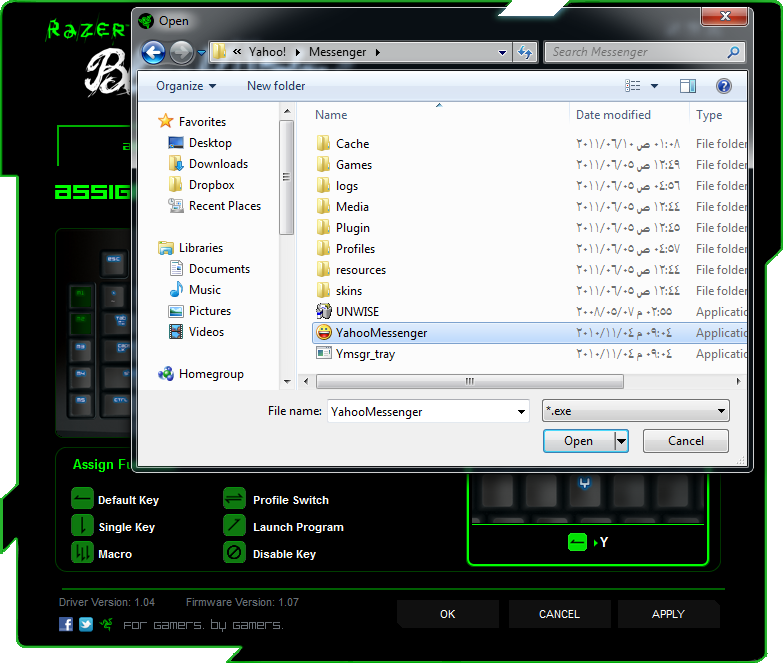Open Dropbox in Favorites
Viewport: 783px width, 663px height.
tap(201, 185)
